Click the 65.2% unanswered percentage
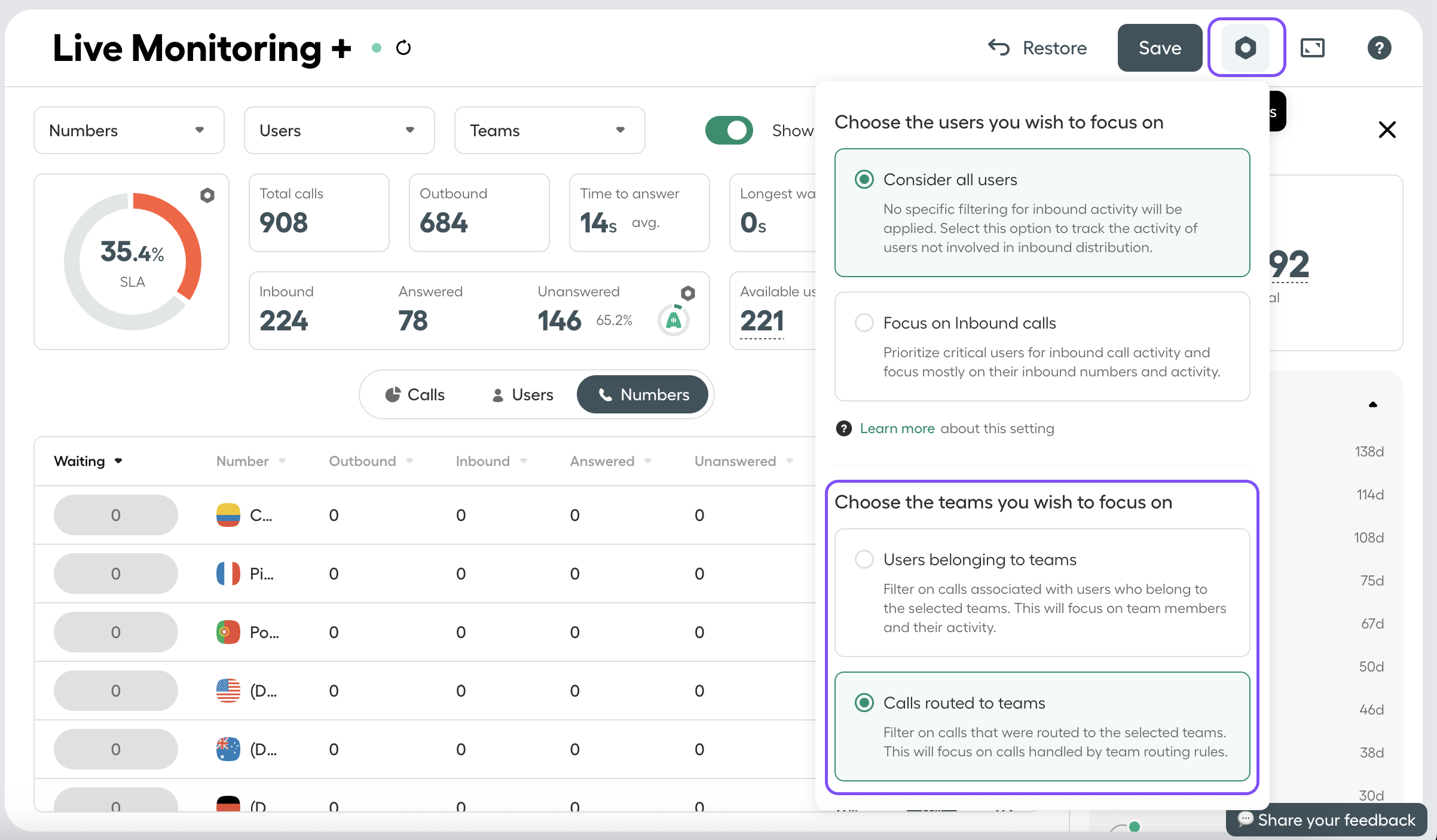1437x840 pixels. pos(614,320)
